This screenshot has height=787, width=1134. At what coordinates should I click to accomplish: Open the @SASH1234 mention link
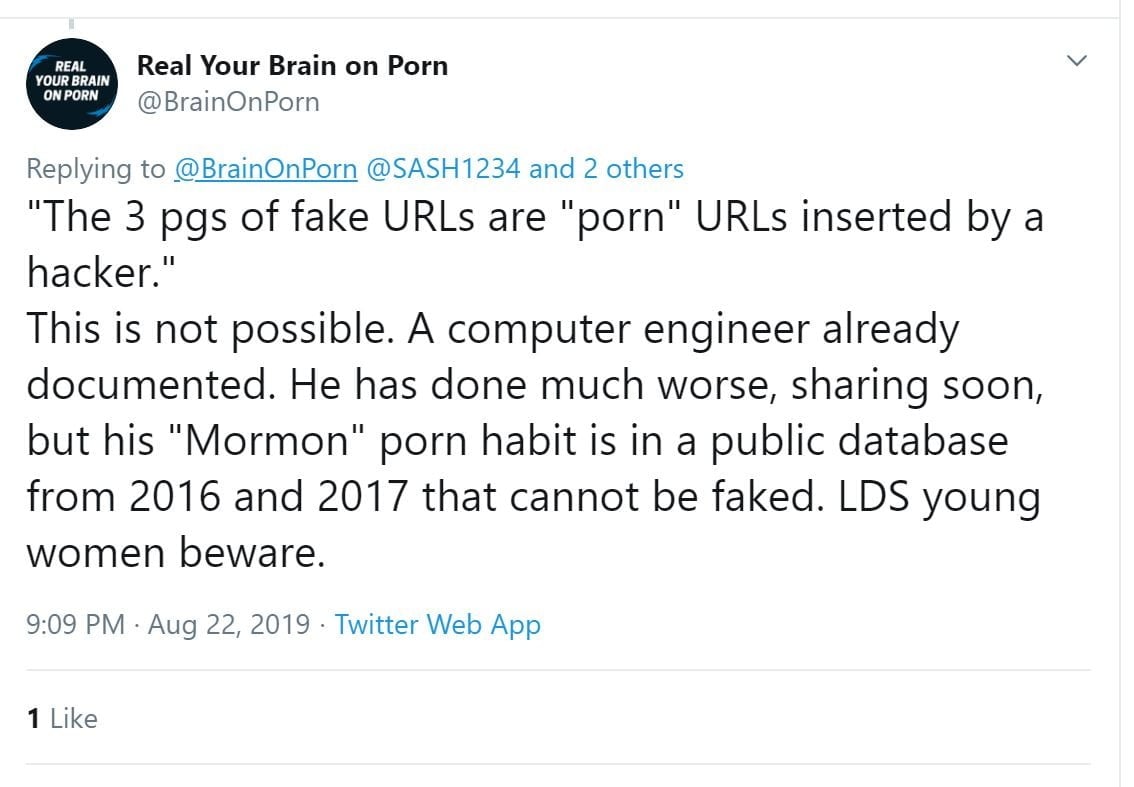coord(442,168)
